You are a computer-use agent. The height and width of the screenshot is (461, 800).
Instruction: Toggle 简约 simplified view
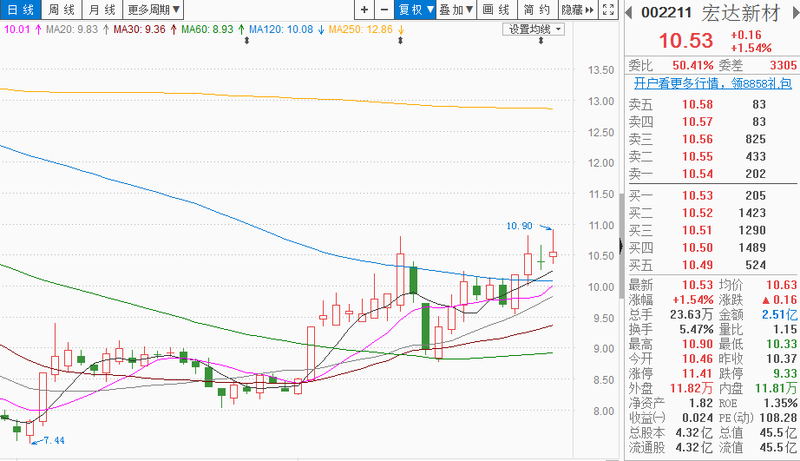point(535,10)
